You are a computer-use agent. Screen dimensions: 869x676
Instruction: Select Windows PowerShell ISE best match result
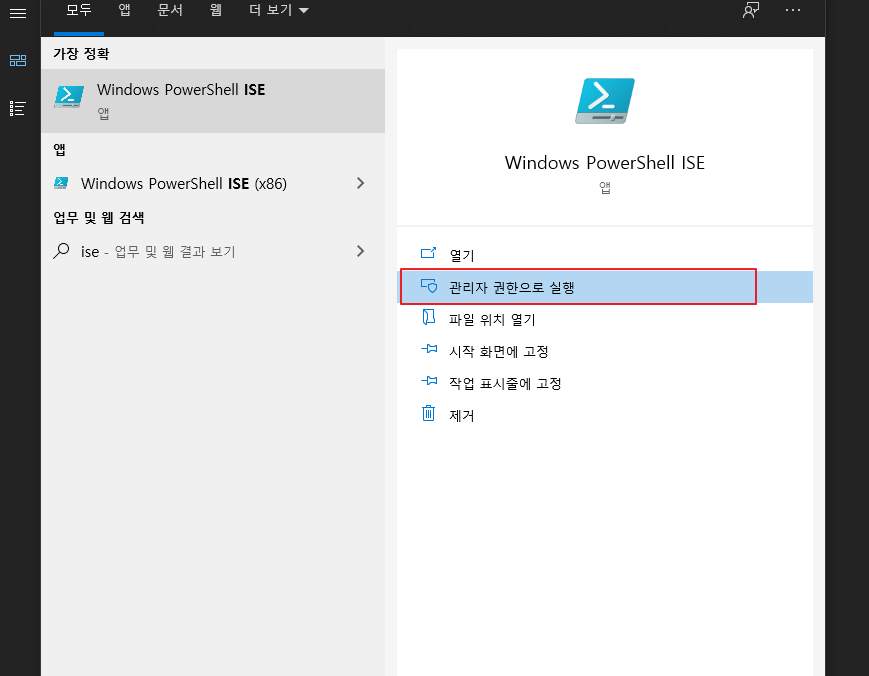tap(213, 101)
